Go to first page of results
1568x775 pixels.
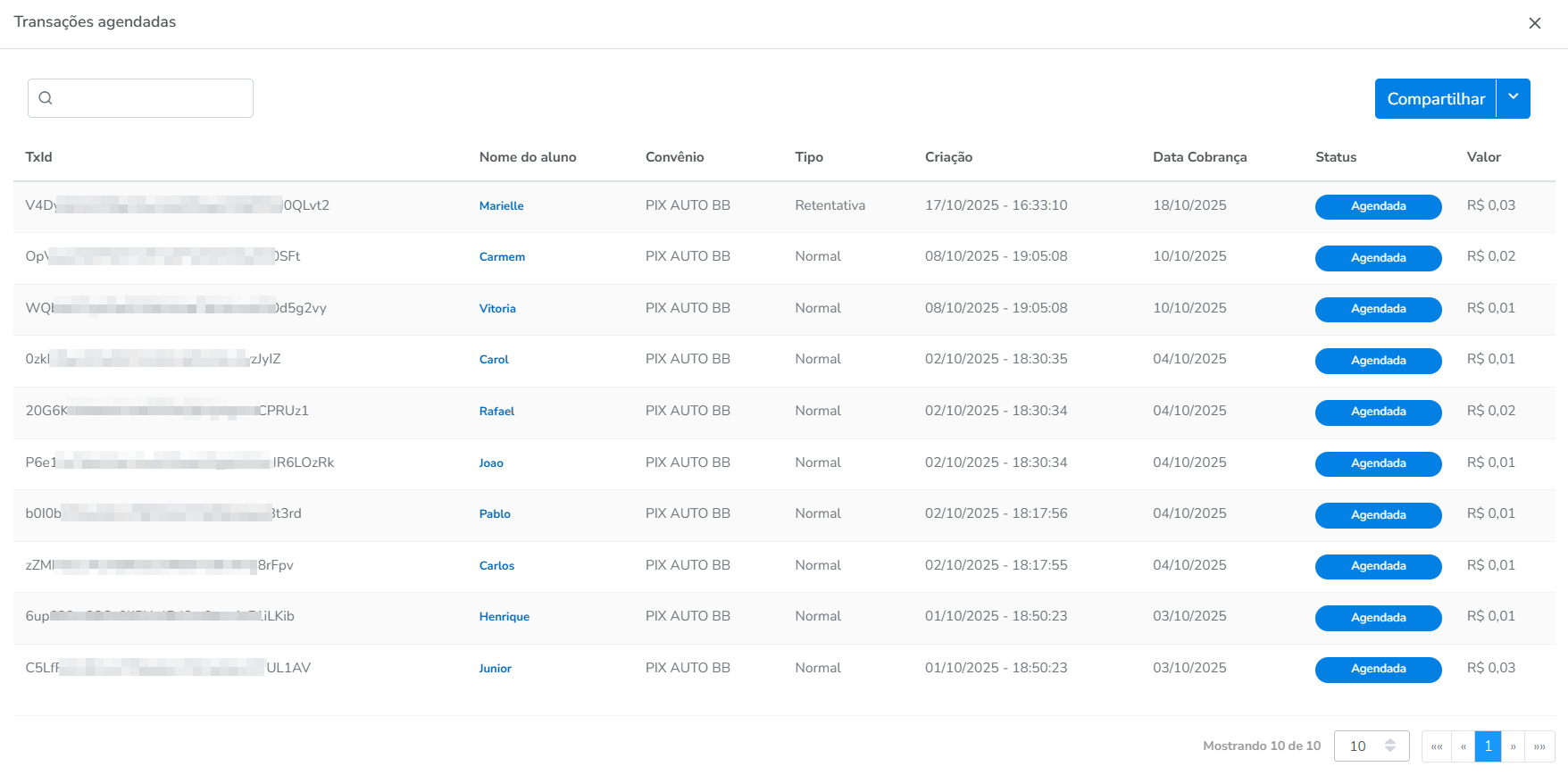[1436, 746]
